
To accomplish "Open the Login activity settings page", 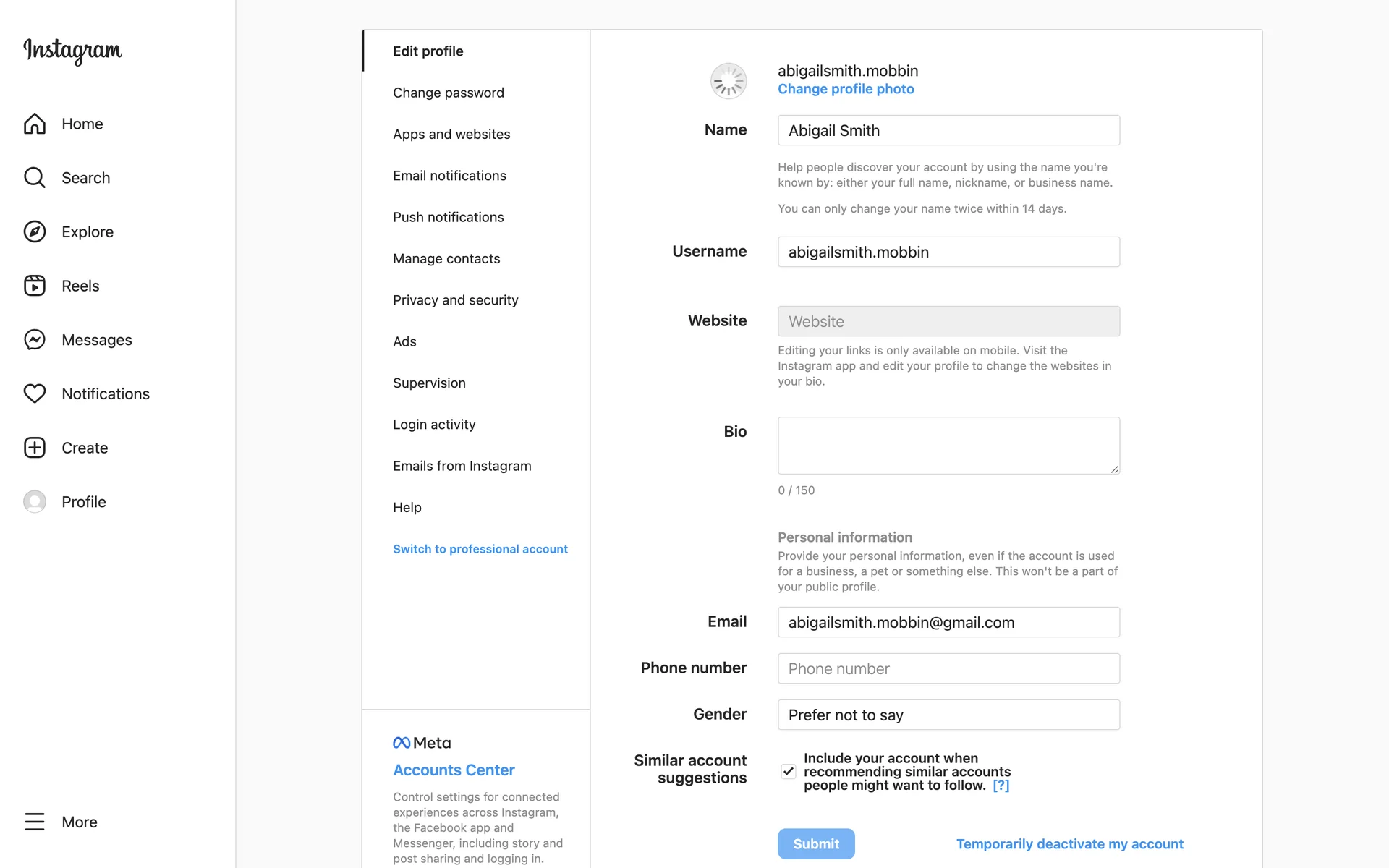I will (x=434, y=425).
